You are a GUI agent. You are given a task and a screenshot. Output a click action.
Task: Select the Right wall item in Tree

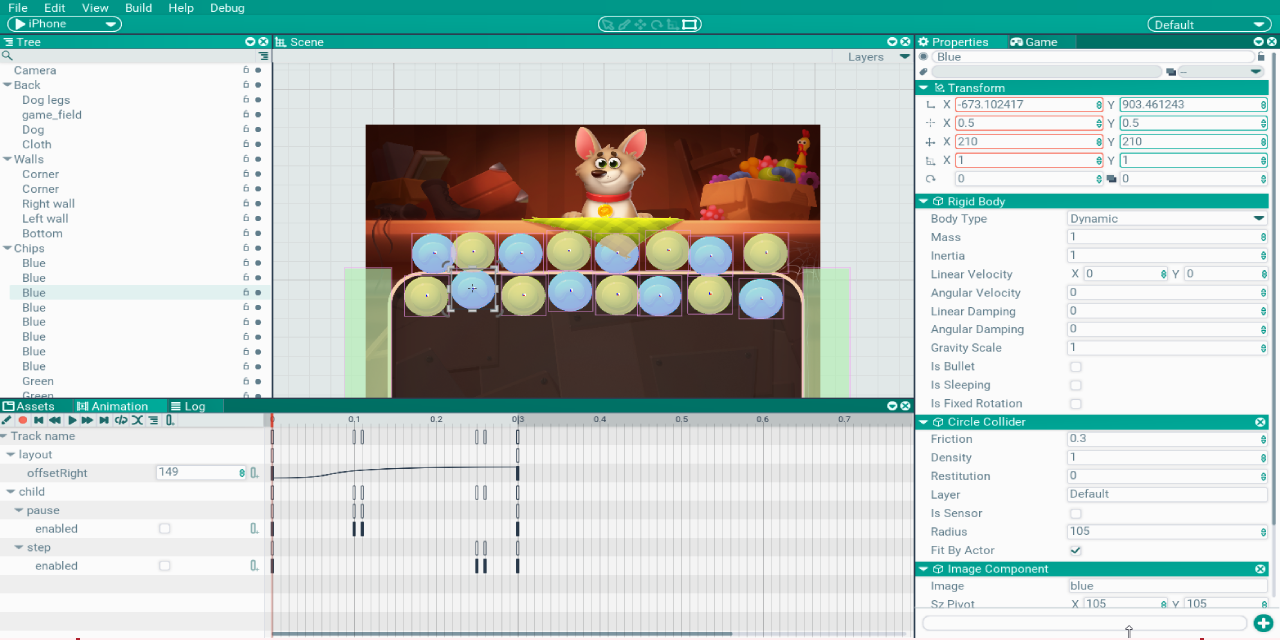coord(48,204)
